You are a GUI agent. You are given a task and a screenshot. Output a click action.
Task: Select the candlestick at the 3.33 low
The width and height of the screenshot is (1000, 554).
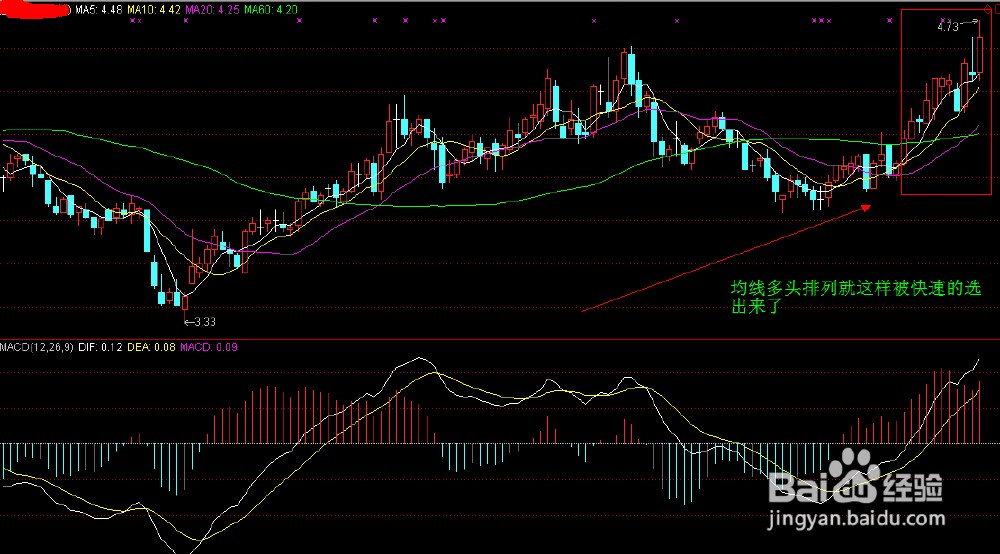tap(185, 302)
